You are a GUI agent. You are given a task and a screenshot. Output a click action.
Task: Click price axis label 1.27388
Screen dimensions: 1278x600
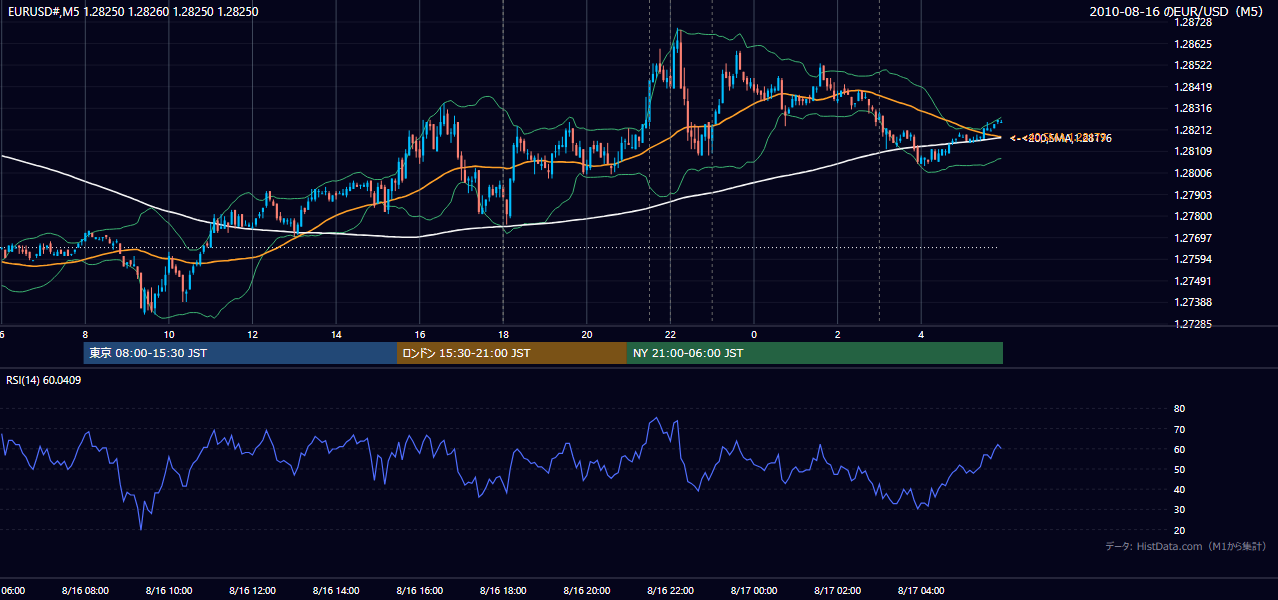pos(1194,302)
